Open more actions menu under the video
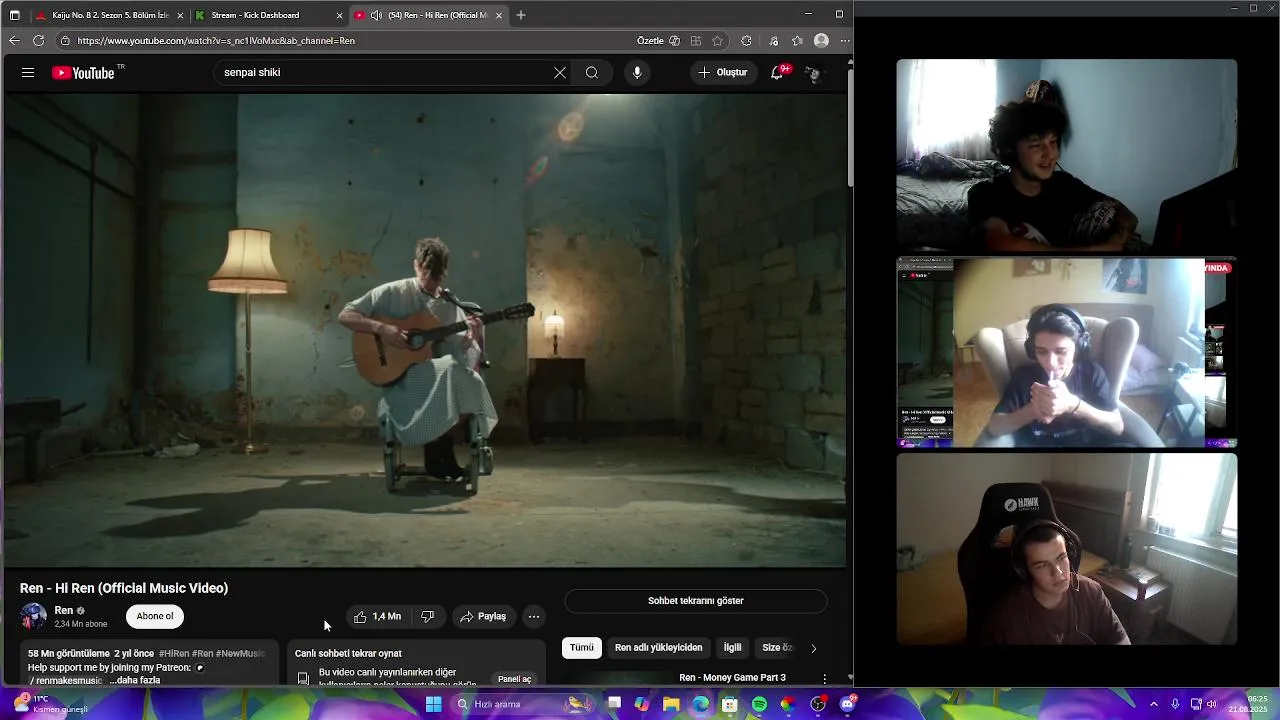The width and height of the screenshot is (1280, 720). click(534, 617)
